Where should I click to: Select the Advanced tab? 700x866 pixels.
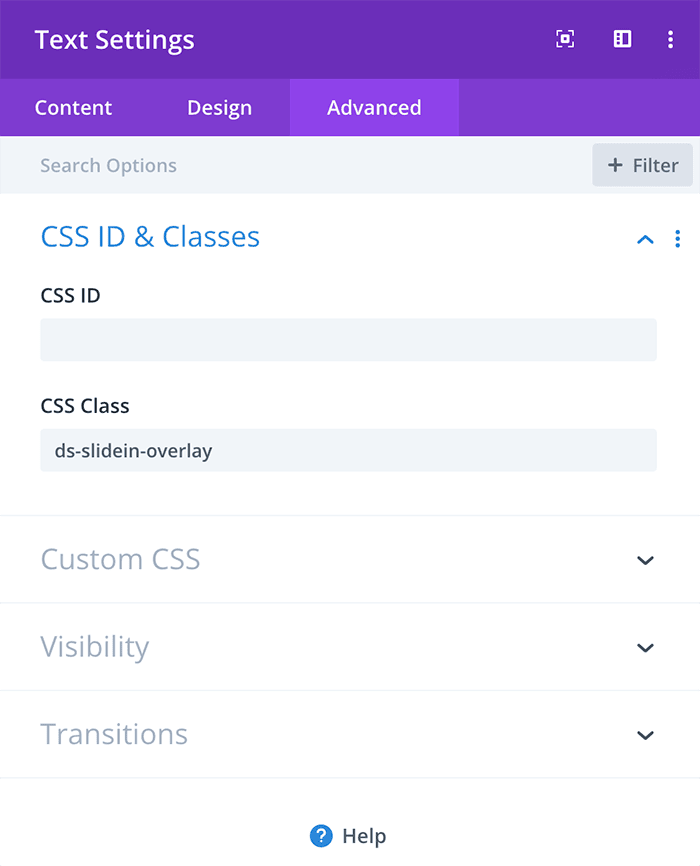click(x=374, y=108)
